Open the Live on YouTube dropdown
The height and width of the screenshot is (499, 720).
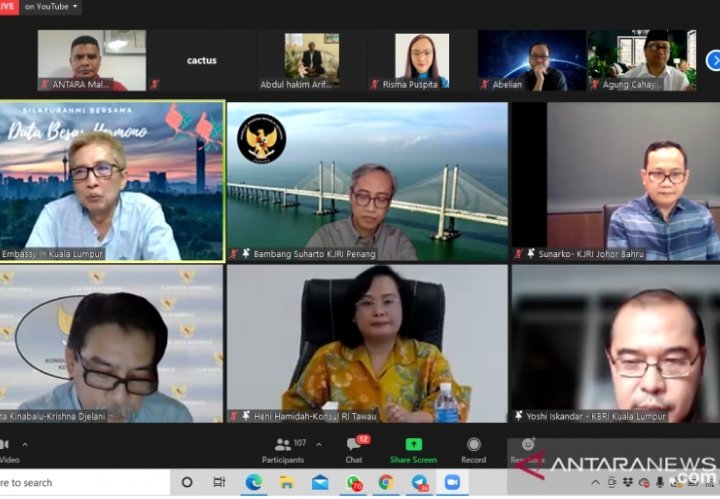click(x=50, y=7)
